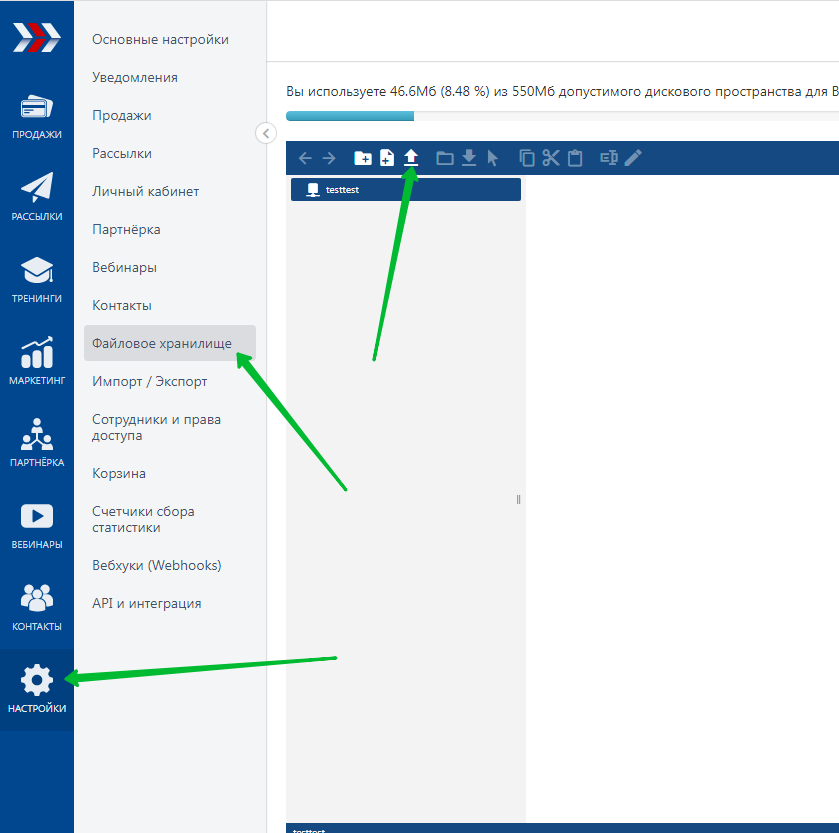The image size is (839, 833).
Task: Click the rename toolbar icon
Action: [x=609, y=158]
